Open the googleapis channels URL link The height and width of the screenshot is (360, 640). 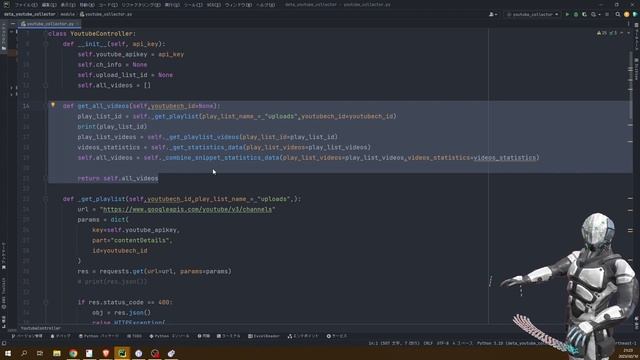point(187,209)
